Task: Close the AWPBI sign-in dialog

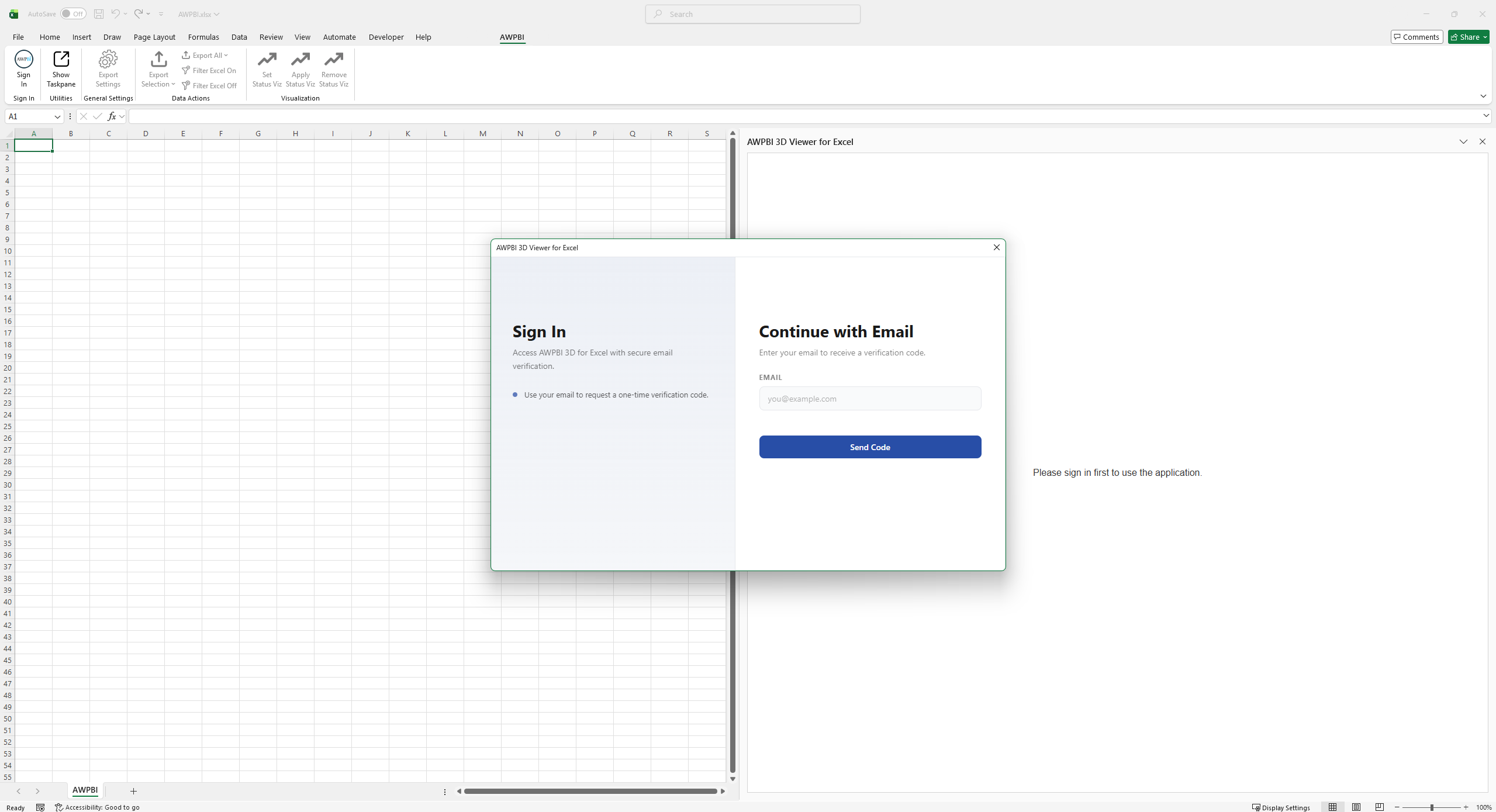Action: pos(997,247)
